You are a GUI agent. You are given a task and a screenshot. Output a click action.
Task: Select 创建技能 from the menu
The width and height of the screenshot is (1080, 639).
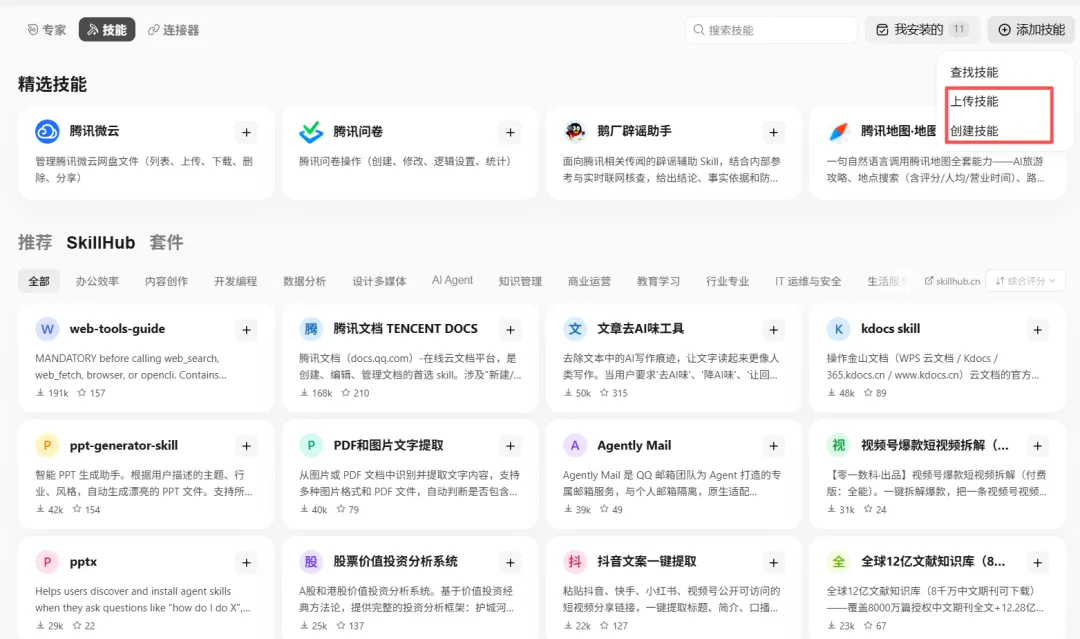point(974,131)
